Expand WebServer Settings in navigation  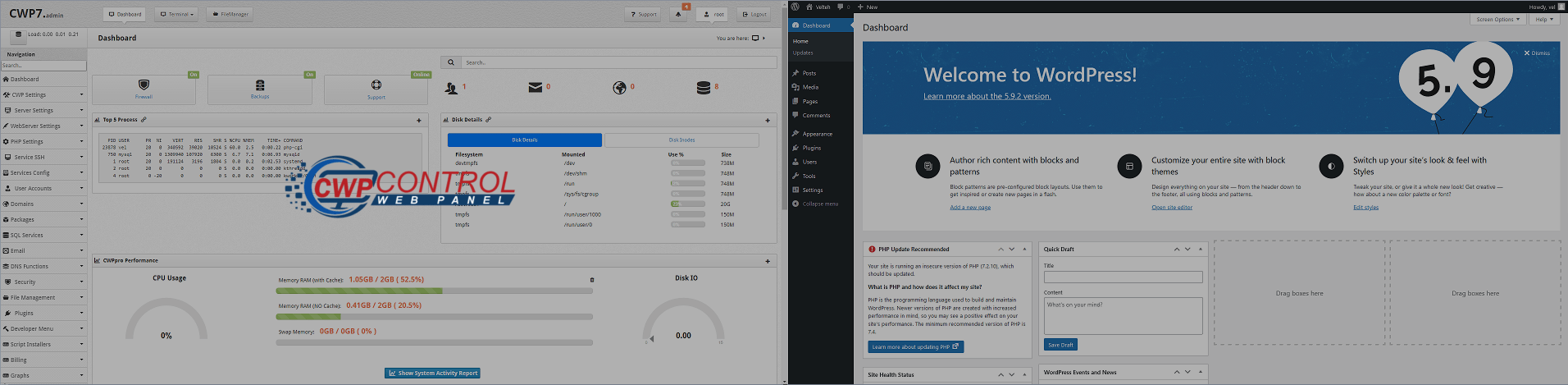point(43,126)
